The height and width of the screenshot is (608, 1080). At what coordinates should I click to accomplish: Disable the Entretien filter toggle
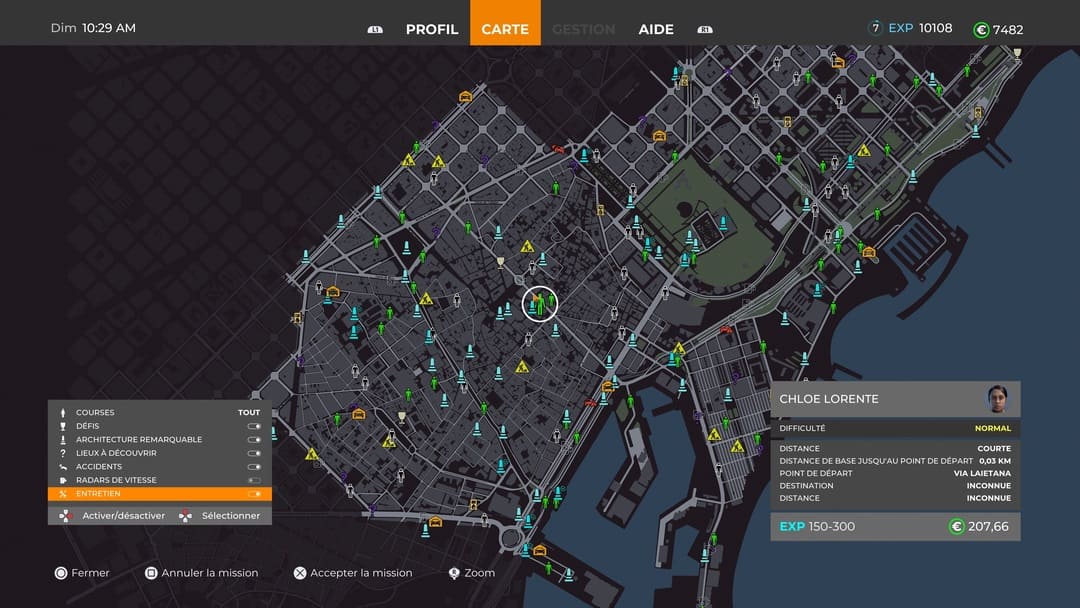point(254,494)
